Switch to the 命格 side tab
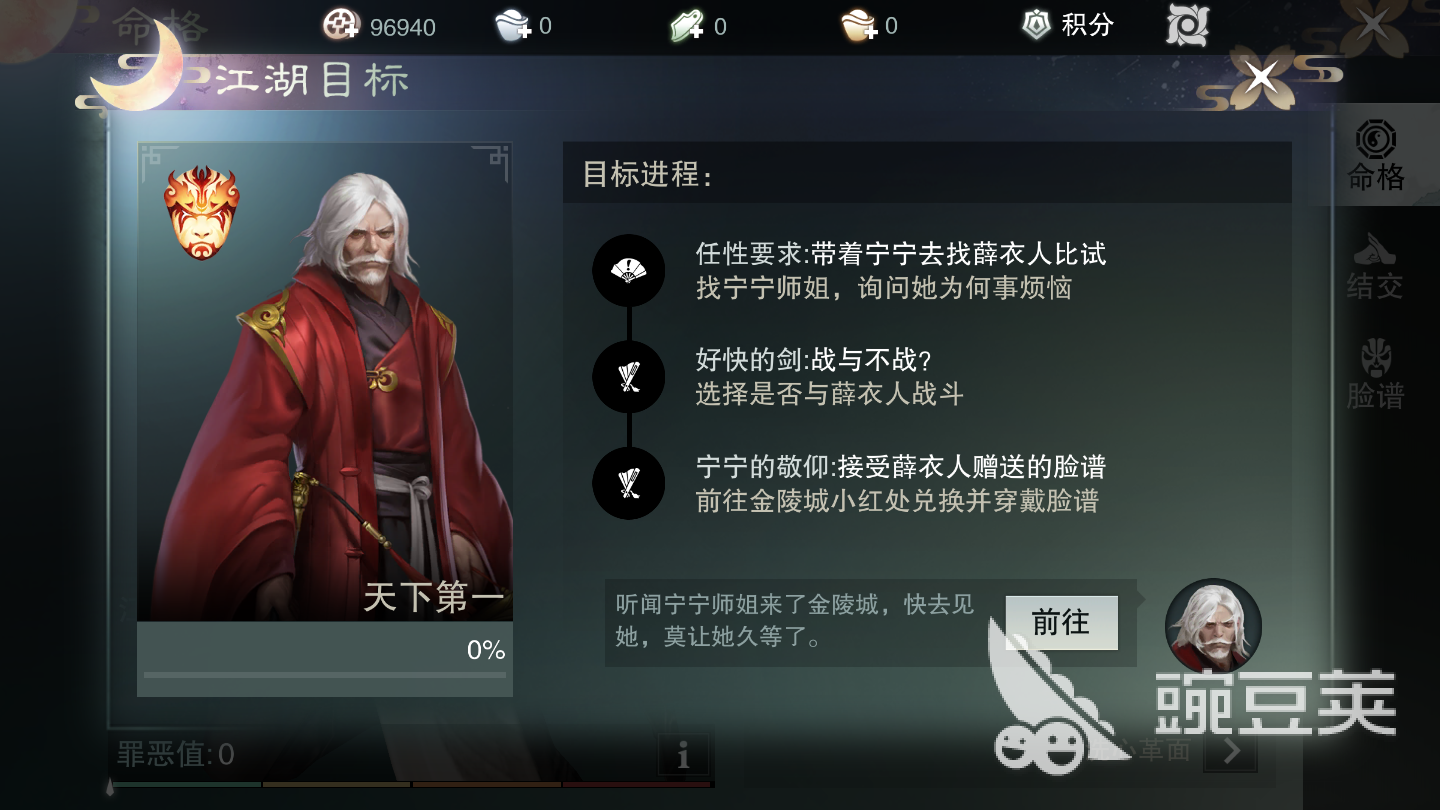Screen dimensions: 1440x810 click(x=1376, y=156)
